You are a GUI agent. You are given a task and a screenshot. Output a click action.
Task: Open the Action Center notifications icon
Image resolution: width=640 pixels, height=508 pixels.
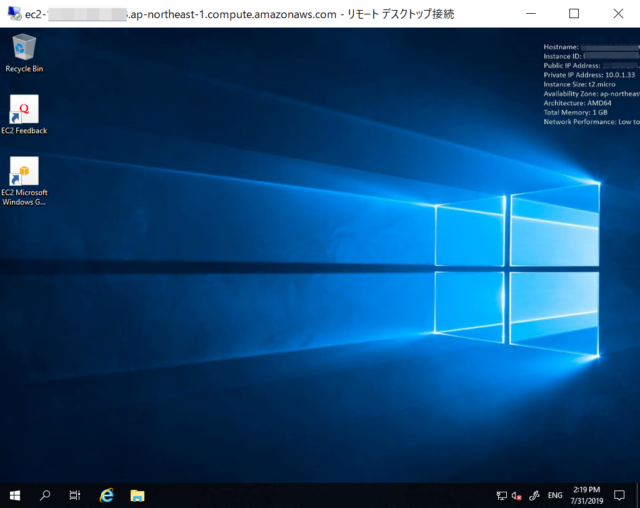click(x=619, y=495)
